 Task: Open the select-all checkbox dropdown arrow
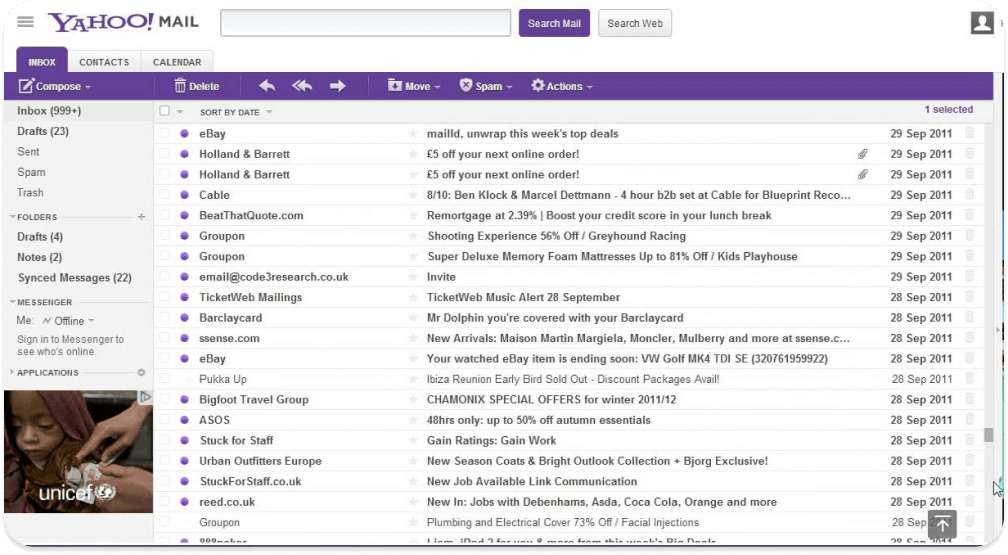coord(180,112)
